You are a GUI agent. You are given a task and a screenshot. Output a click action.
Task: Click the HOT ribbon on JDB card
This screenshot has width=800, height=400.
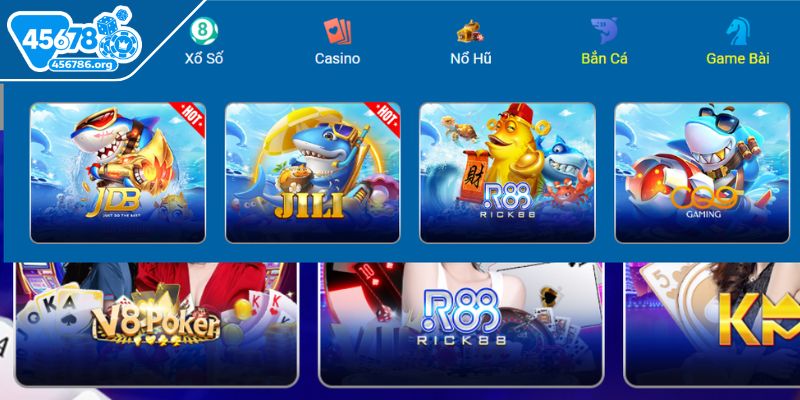pos(188,118)
